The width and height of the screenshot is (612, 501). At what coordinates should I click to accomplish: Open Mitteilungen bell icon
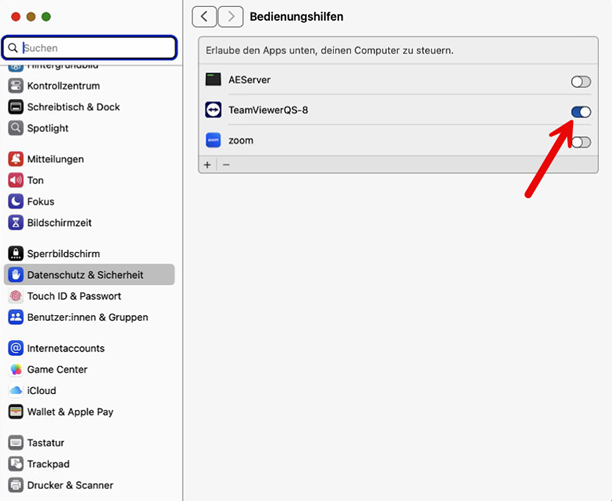pos(16,159)
